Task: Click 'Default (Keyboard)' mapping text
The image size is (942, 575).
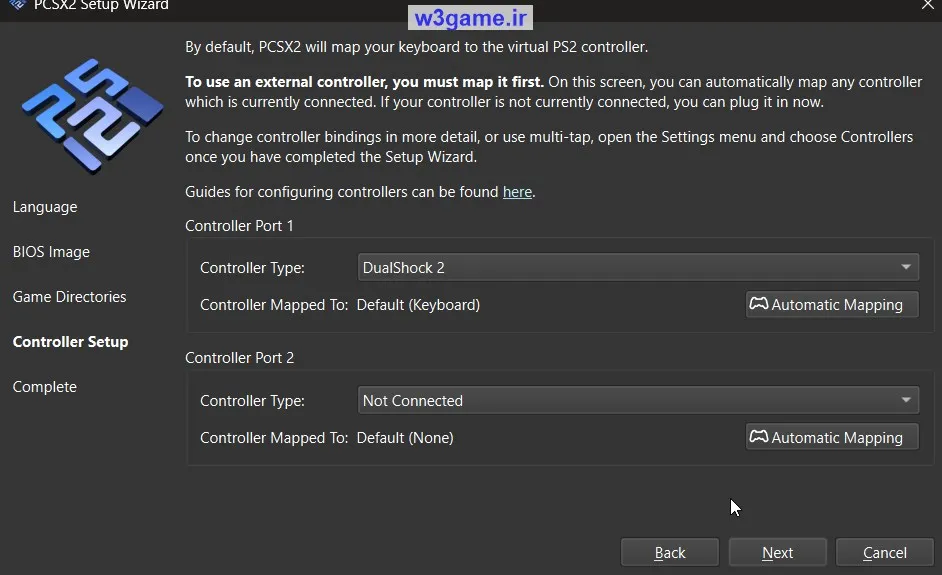Action: coord(418,305)
